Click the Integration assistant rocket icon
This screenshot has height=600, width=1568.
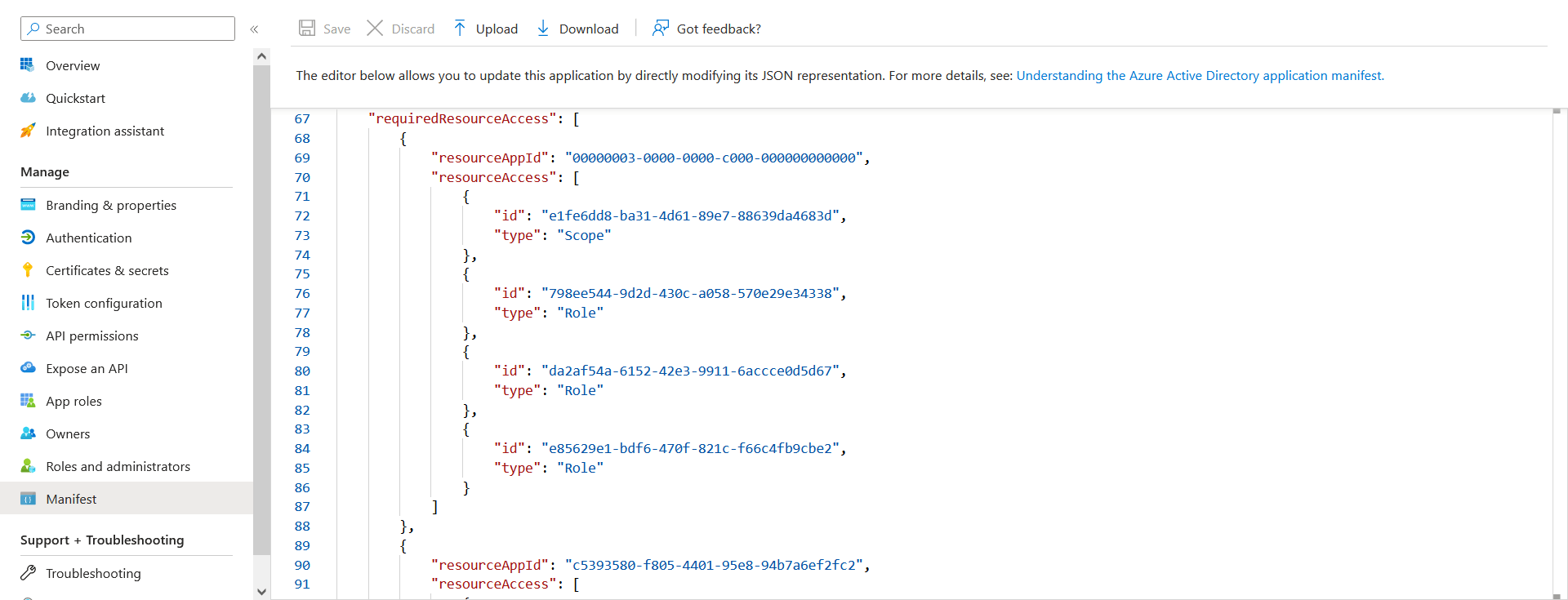[28, 131]
